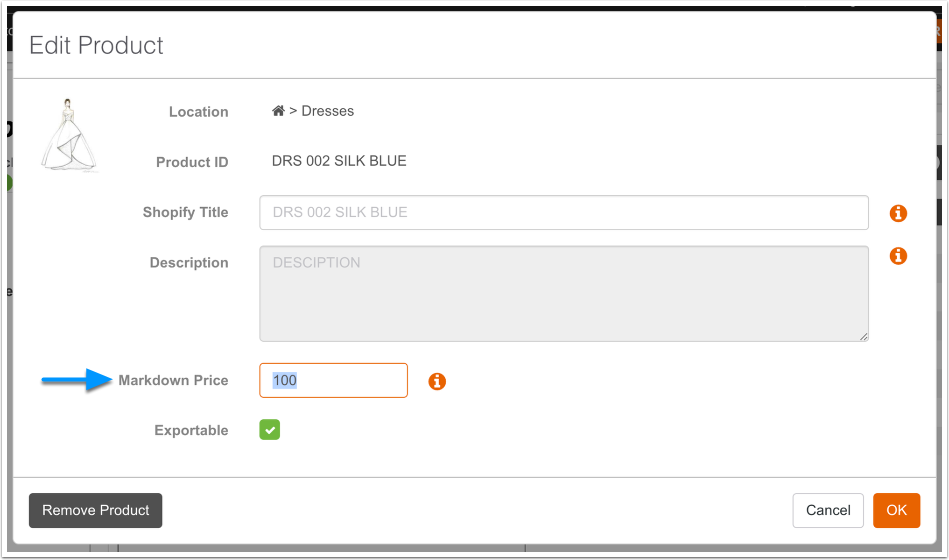Click the home icon in Location breadcrumb

point(278,111)
